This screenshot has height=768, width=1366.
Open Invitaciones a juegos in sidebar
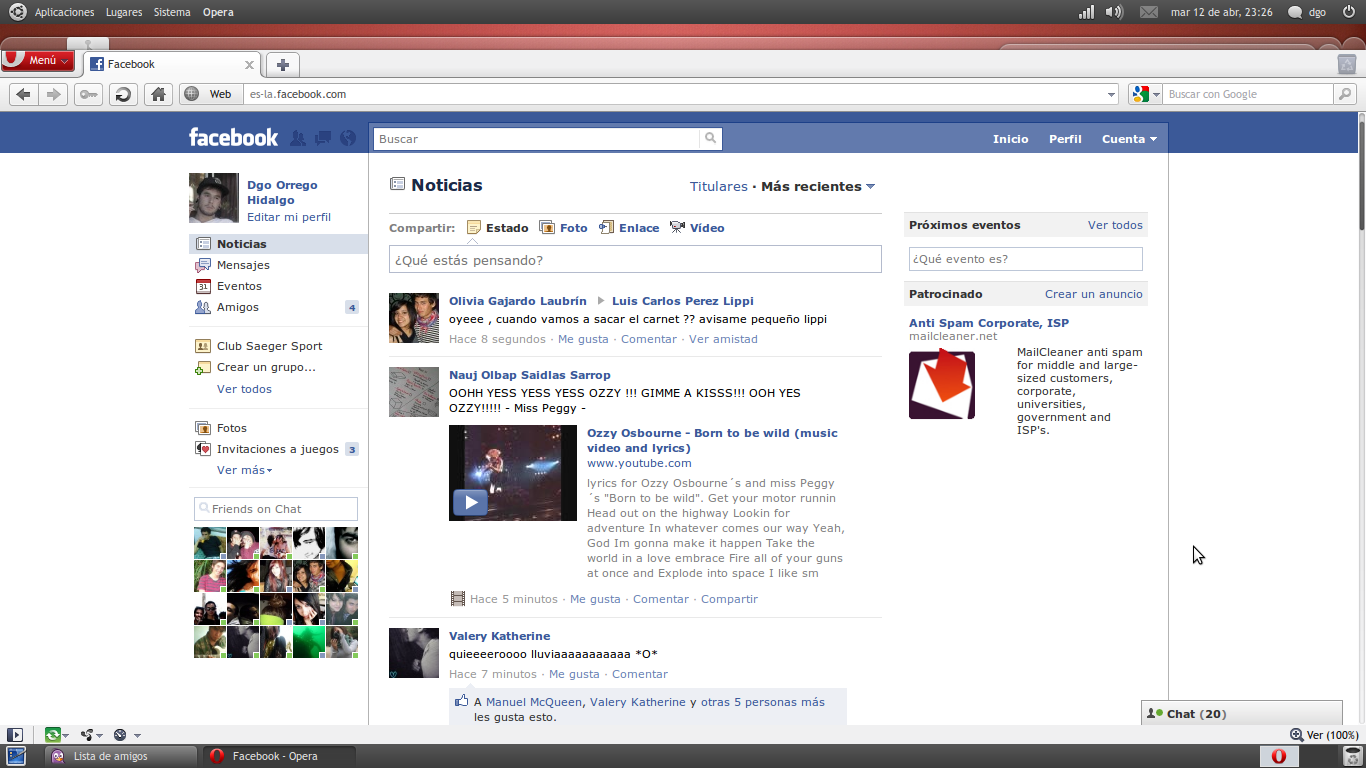click(277, 449)
